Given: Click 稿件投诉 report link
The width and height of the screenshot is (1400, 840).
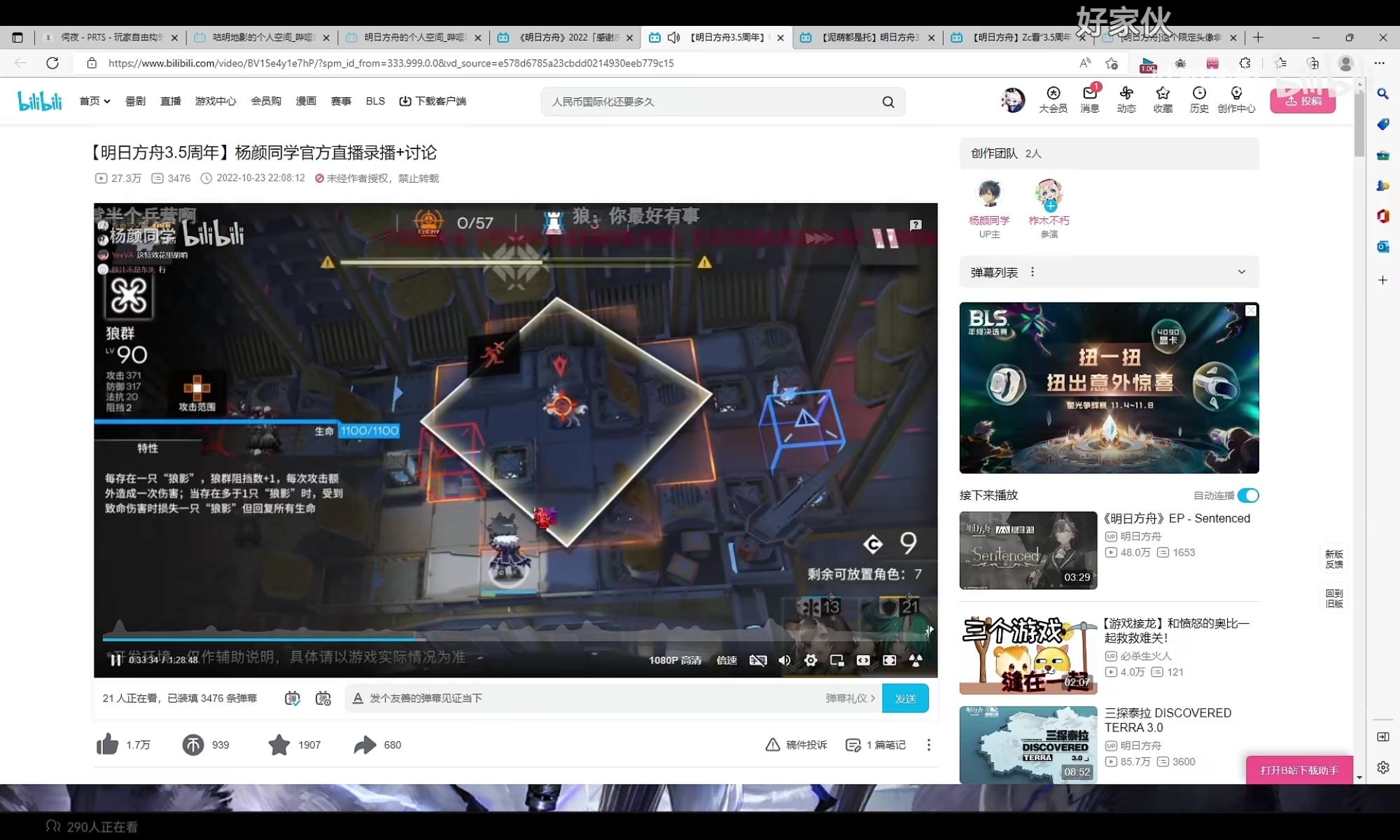Looking at the screenshot, I should [x=796, y=745].
